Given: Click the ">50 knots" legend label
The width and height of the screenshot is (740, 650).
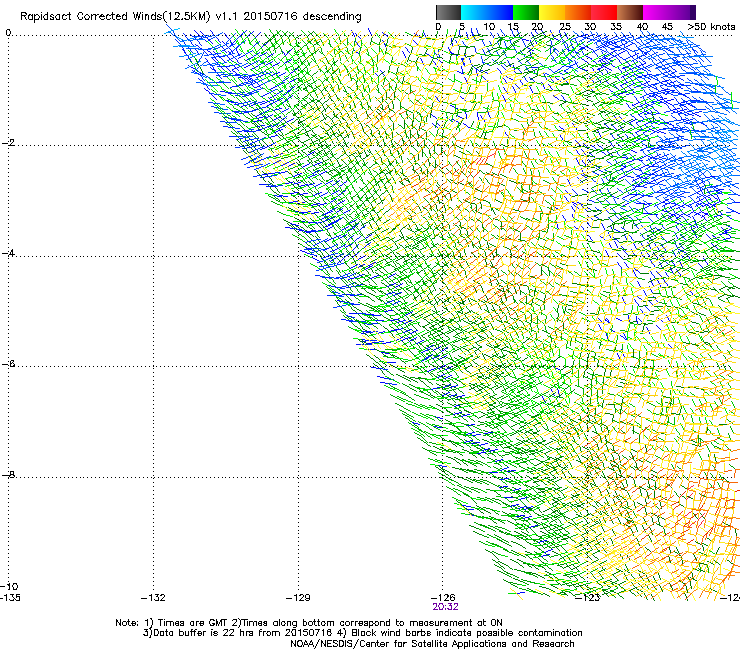Looking at the screenshot, I should [x=711, y=27].
